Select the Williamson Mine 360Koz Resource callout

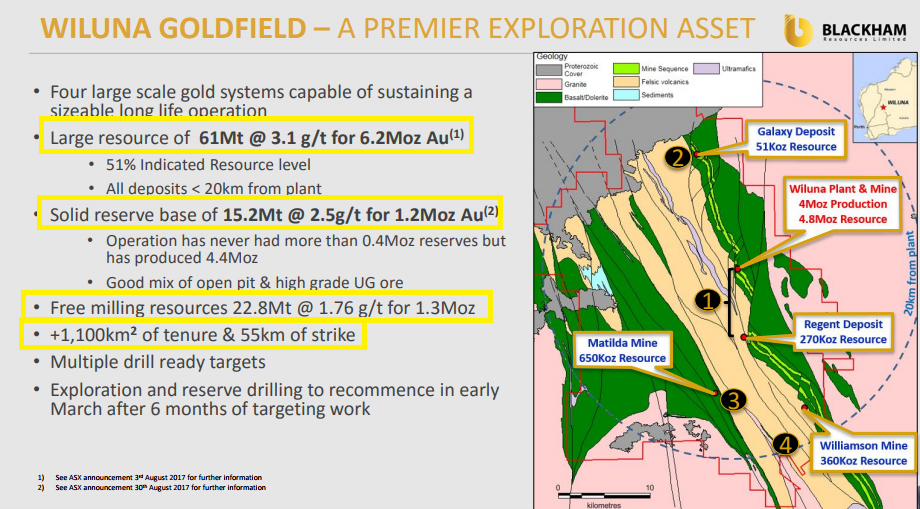tap(863, 453)
